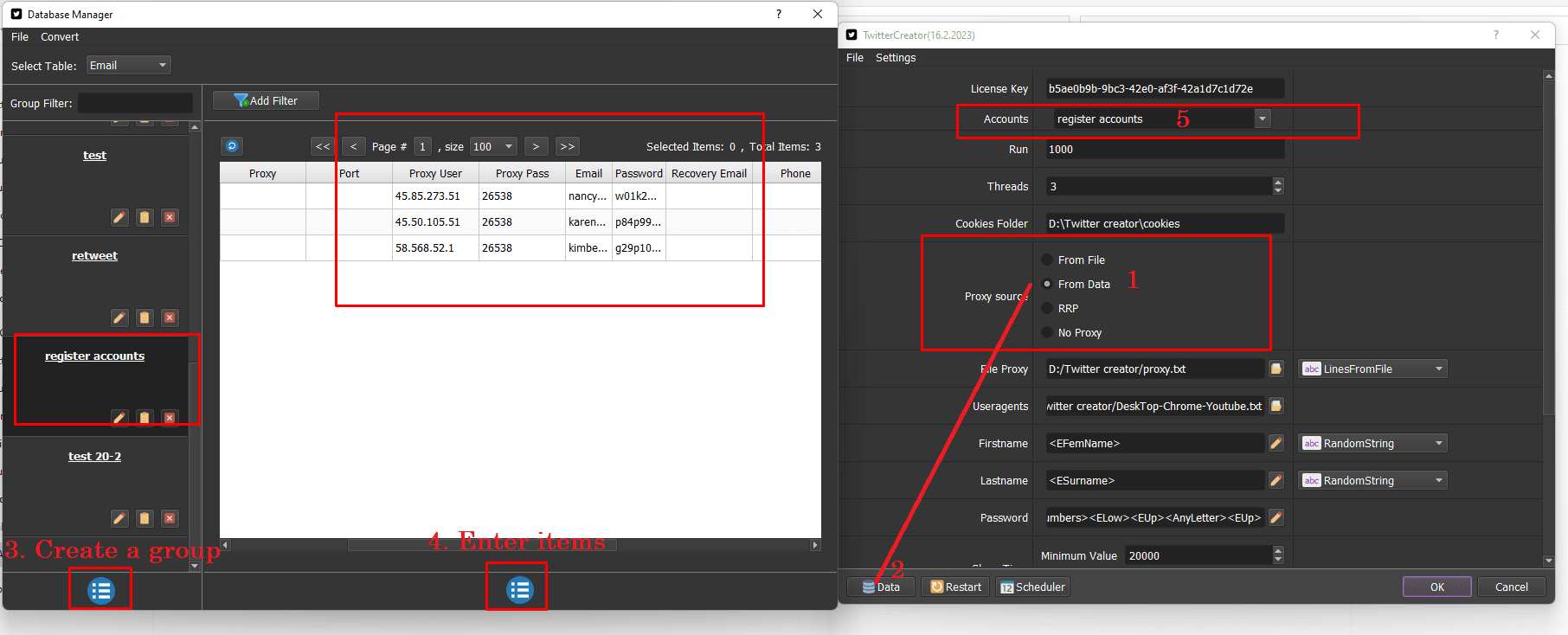Screen dimensions: 1568x635
Task: Click the Proxy Pass column header
Action: [x=522, y=173]
